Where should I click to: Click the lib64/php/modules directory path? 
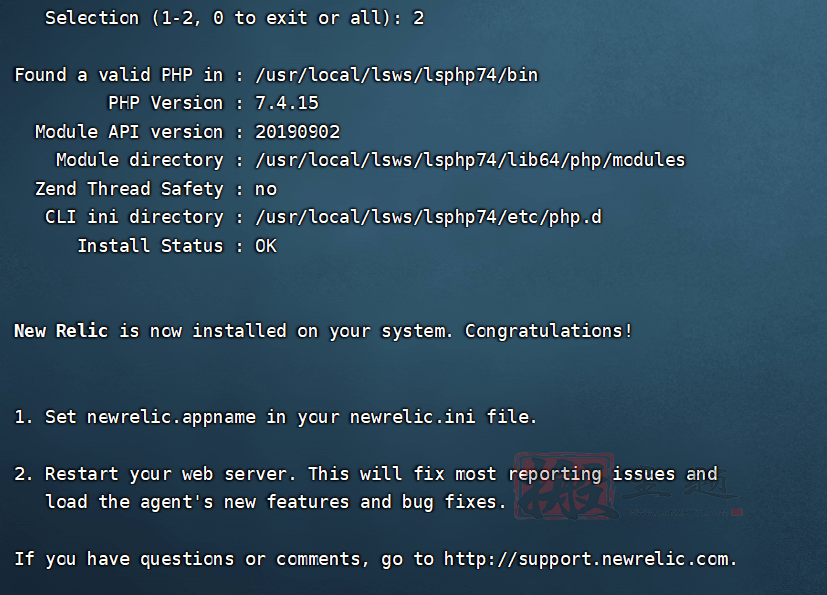(470, 160)
